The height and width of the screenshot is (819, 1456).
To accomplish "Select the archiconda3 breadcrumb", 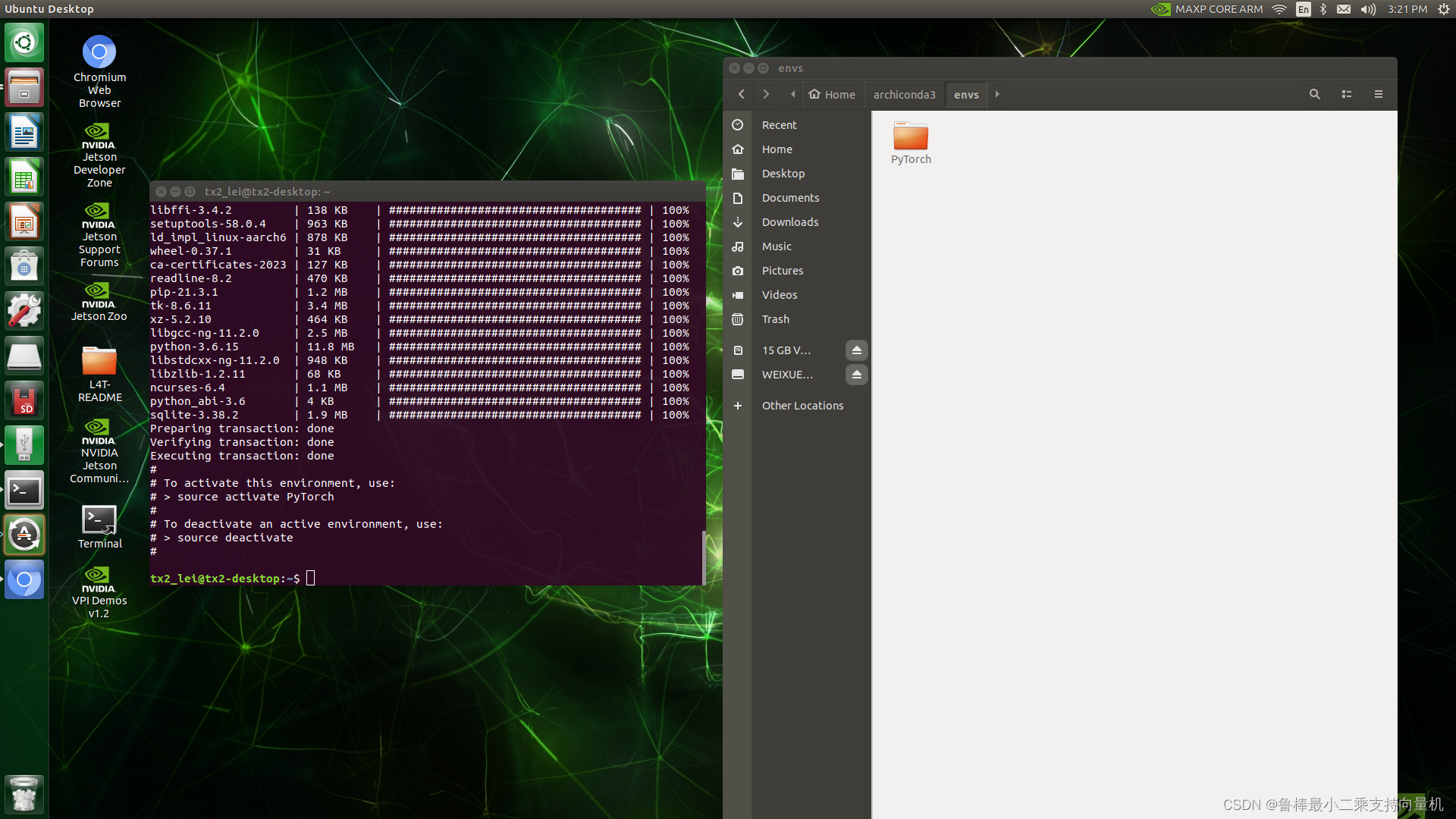I will point(904,94).
